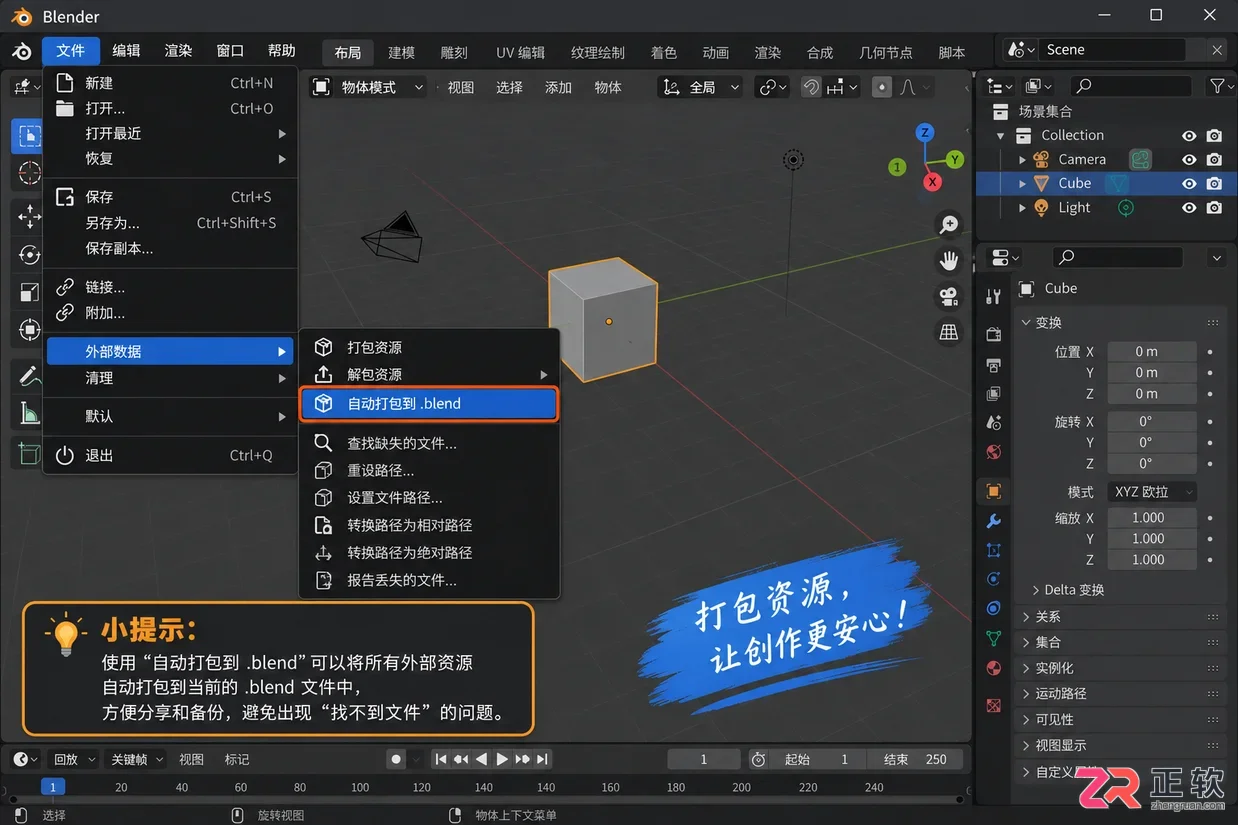This screenshot has height=825, width=1238.
Task: Switch to the 建模 workspace tab
Action: pos(401,52)
